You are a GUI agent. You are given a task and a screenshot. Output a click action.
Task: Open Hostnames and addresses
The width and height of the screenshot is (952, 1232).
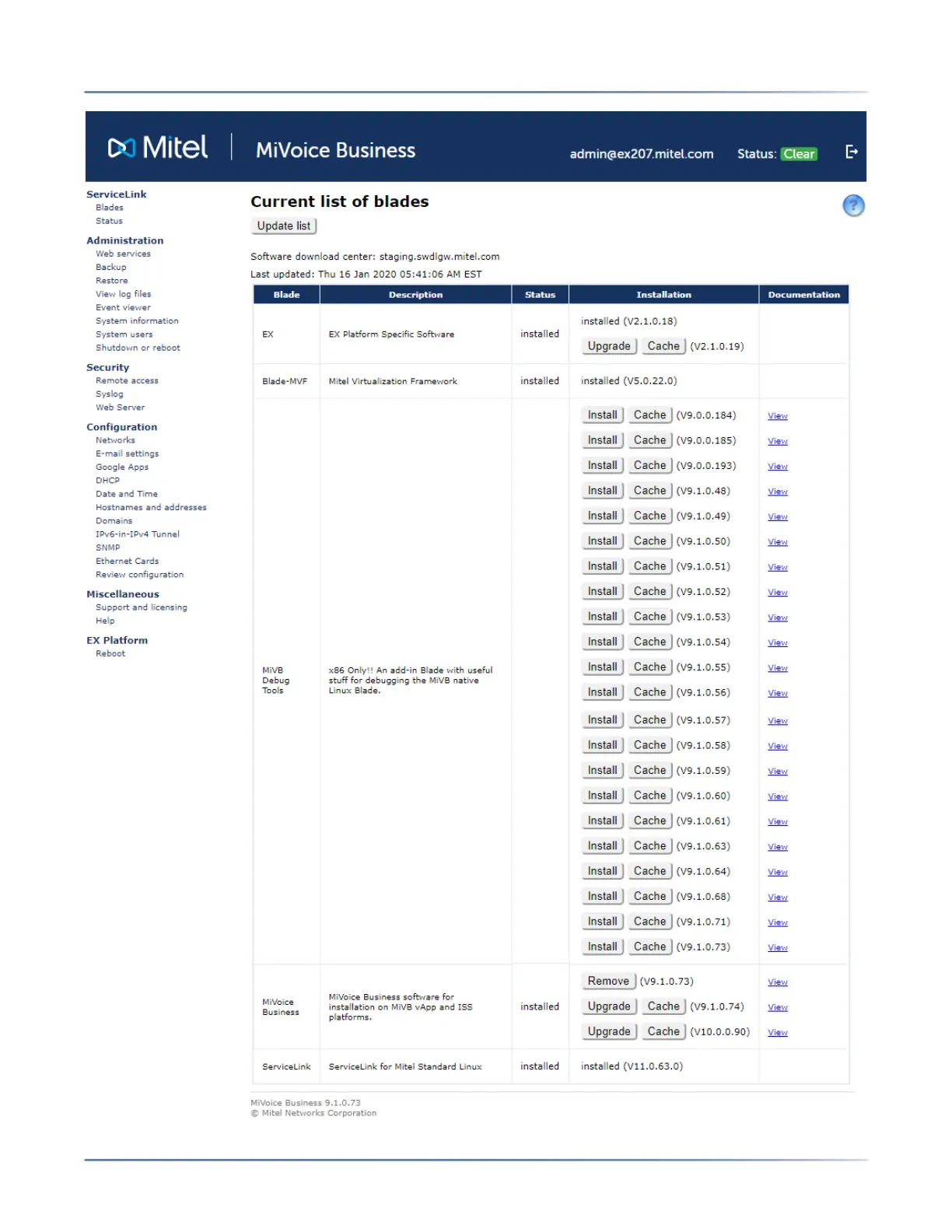click(151, 507)
